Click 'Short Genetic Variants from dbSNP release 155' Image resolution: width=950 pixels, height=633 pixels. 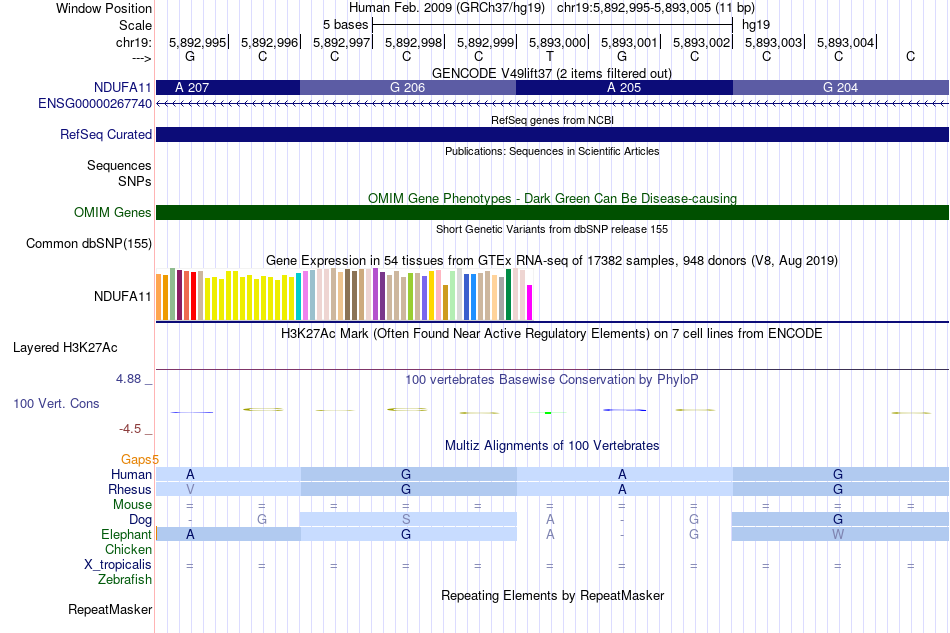tap(552, 229)
